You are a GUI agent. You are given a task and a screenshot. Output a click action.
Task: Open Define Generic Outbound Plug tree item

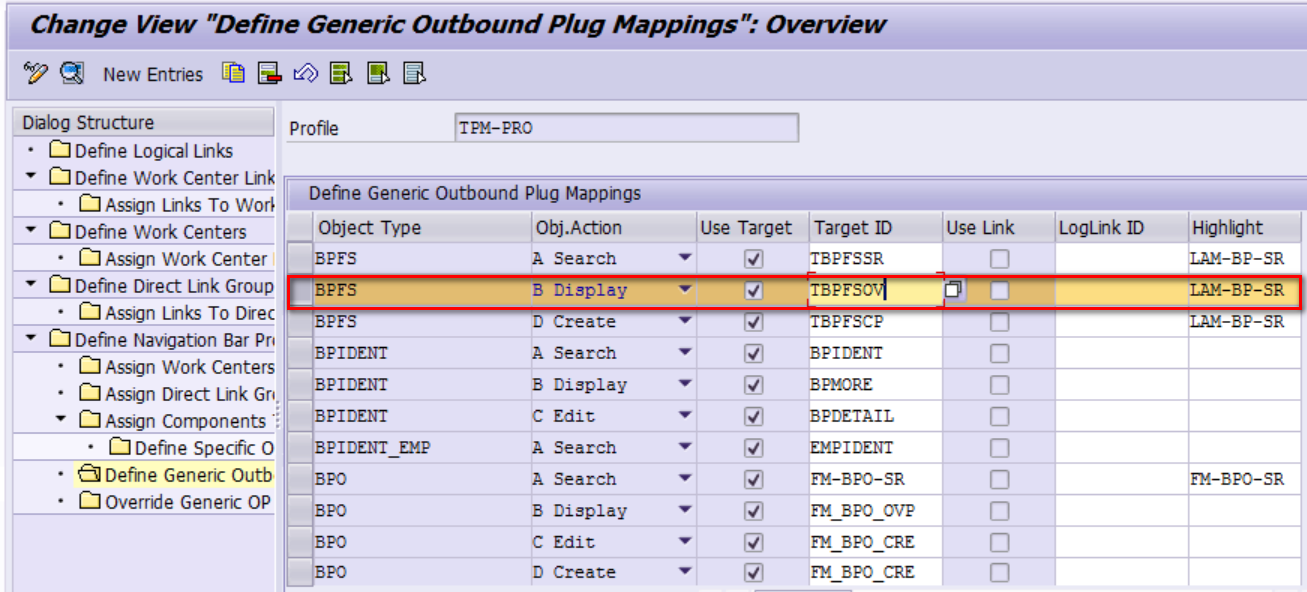tap(189, 475)
